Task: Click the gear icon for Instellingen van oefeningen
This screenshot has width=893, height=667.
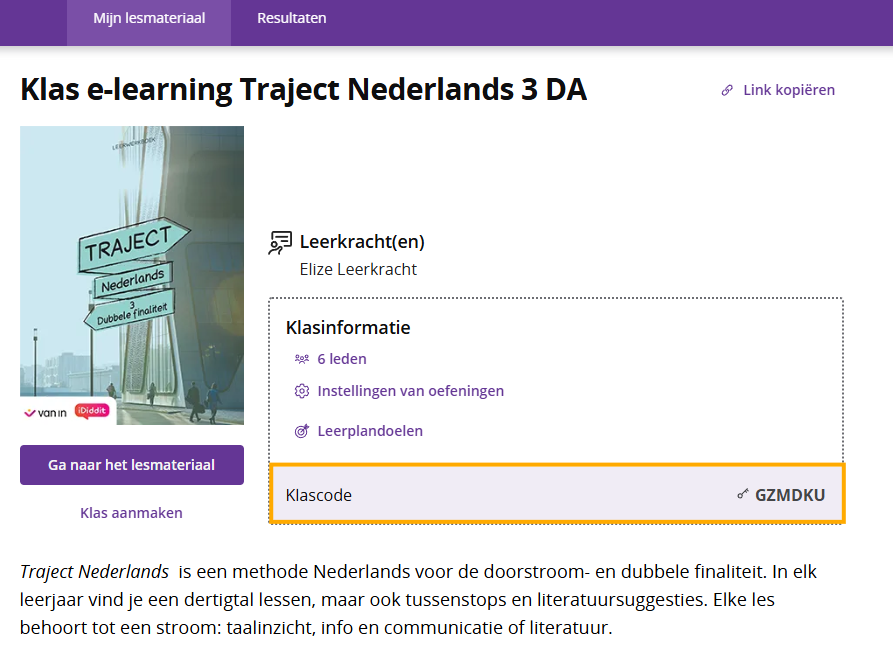Action: (302, 391)
